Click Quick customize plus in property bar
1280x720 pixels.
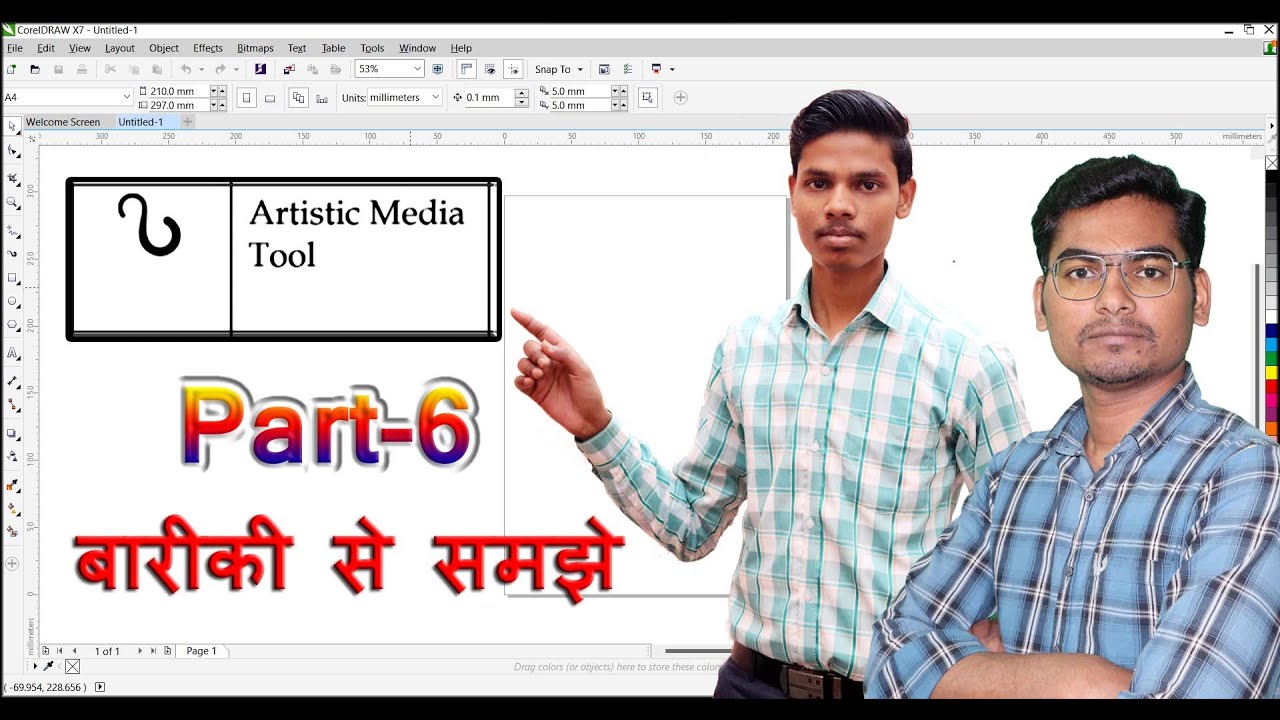pos(680,97)
